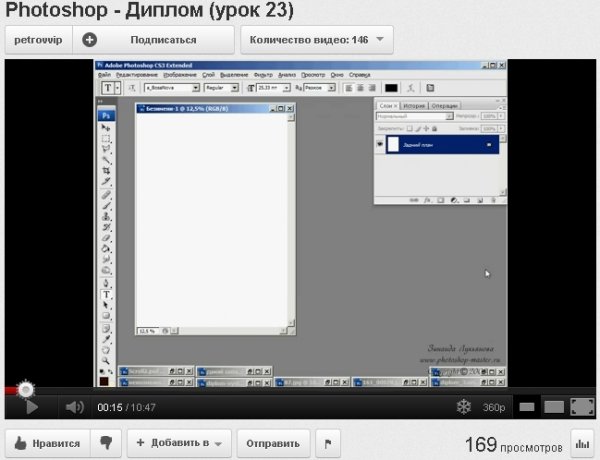The width and height of the screenshot is (600, 460).
Task: Open the layer opacity 100% arrow
Action: [501, 116]
